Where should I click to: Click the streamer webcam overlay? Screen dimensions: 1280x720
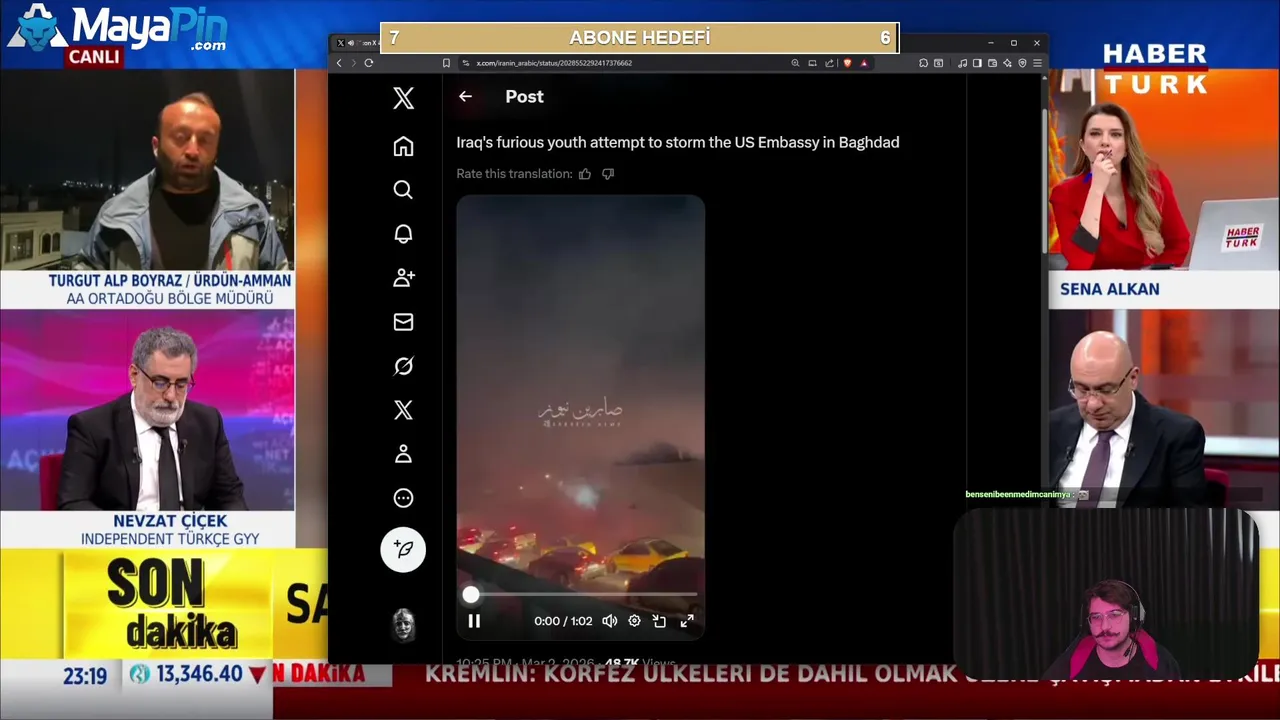pyautogui.click(x=1106, y=594)
